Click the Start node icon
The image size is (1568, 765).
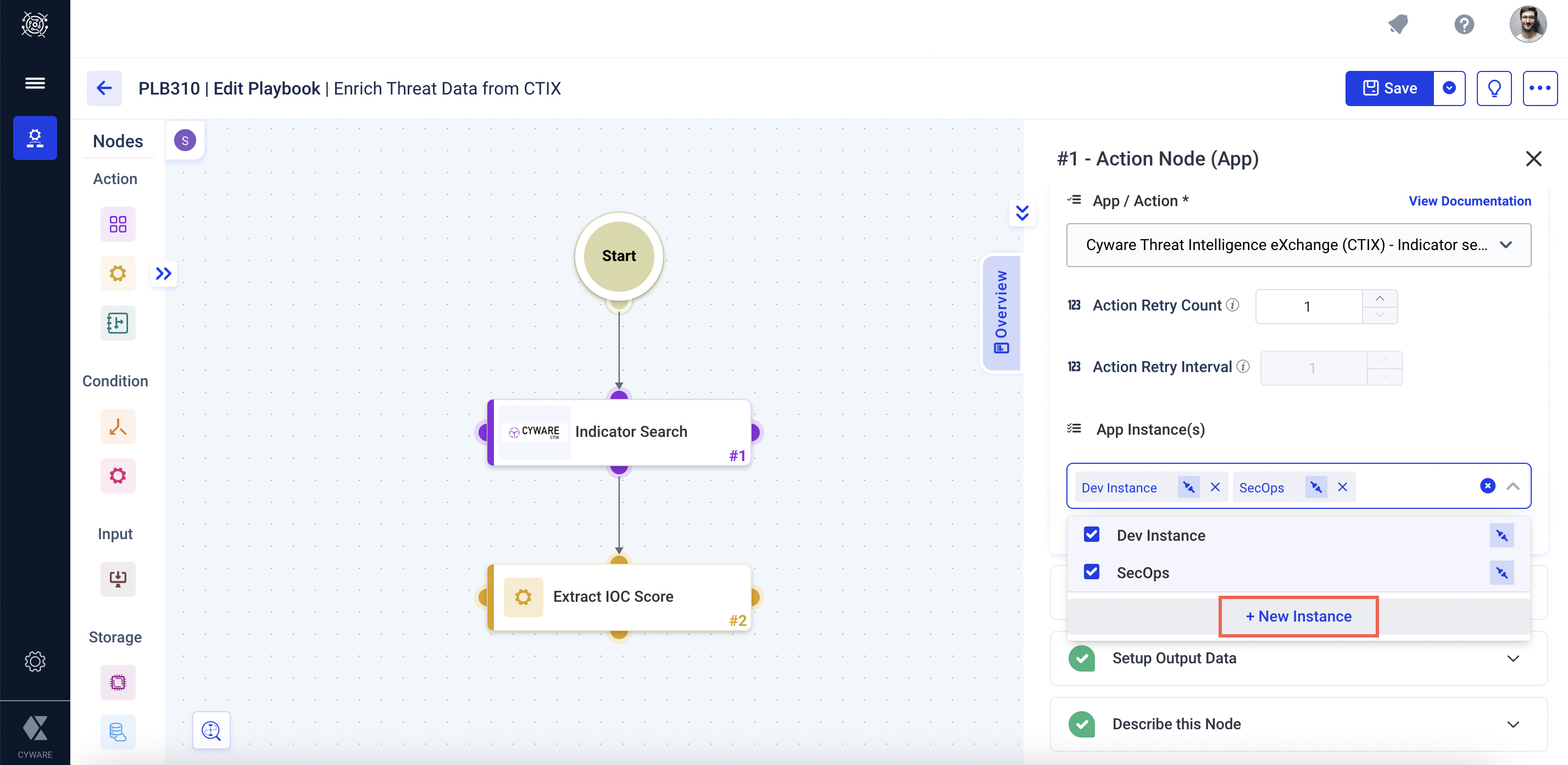tap(618, 255)
